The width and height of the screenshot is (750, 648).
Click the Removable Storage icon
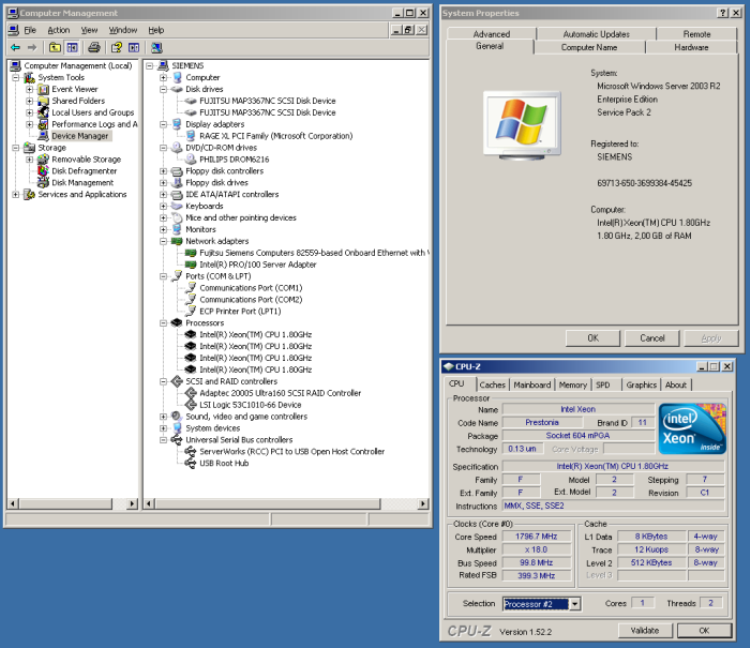click(44, 159)
